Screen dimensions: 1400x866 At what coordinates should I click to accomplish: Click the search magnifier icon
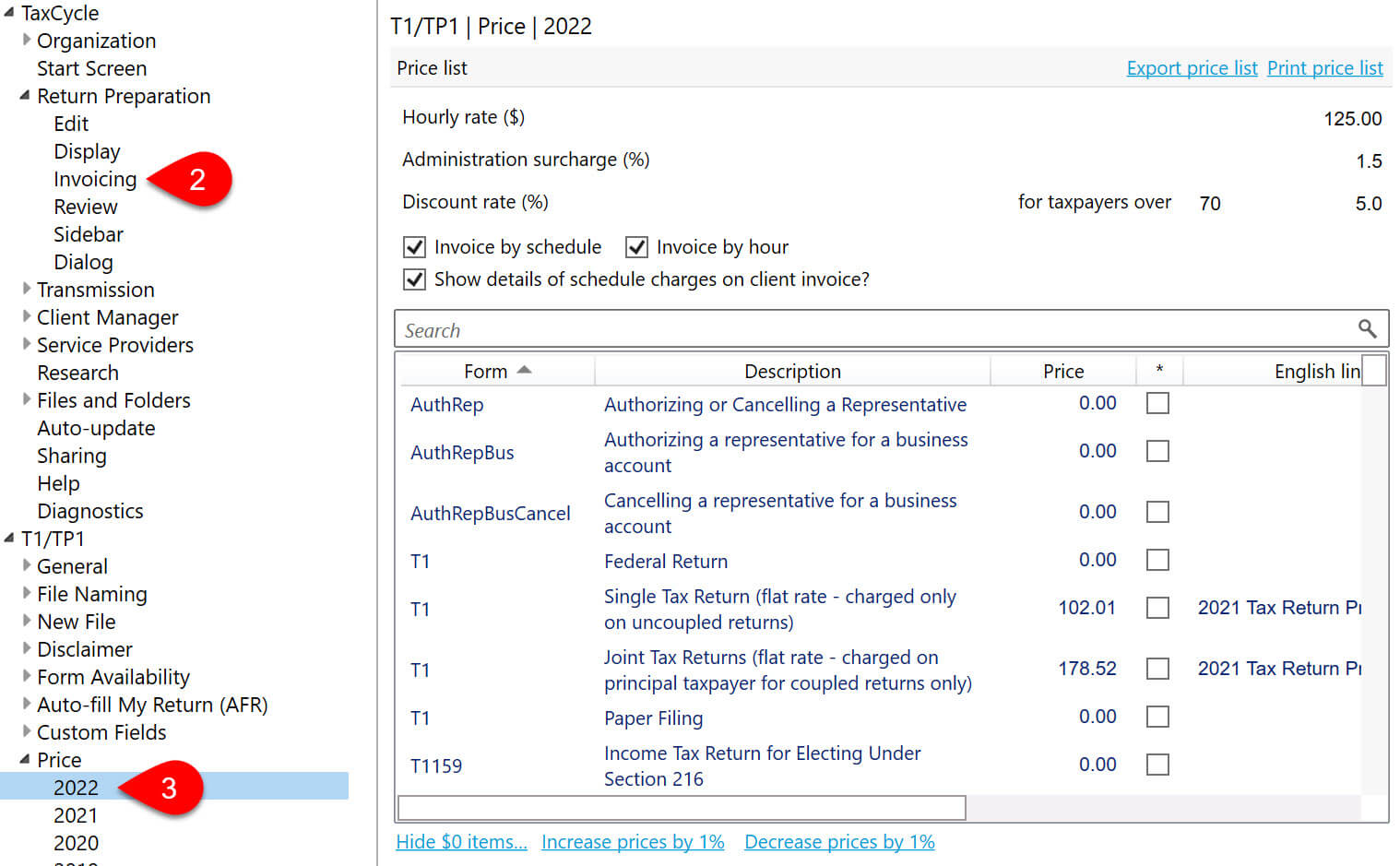coord(1367,328)
